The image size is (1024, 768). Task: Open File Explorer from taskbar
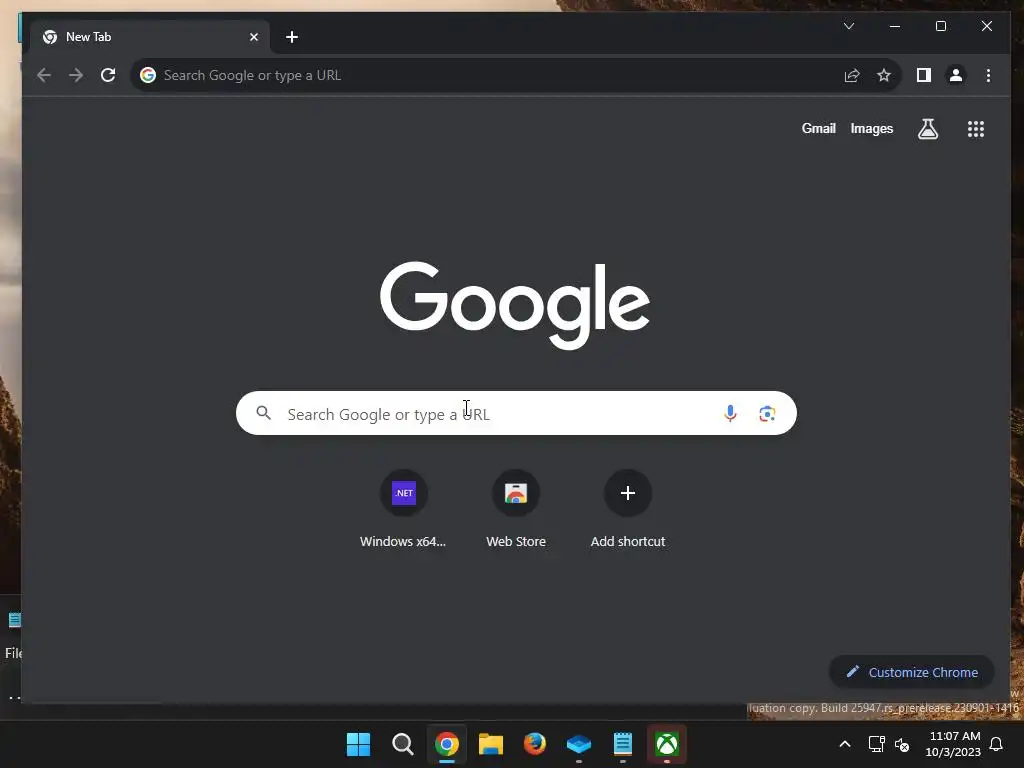point(490,744)
